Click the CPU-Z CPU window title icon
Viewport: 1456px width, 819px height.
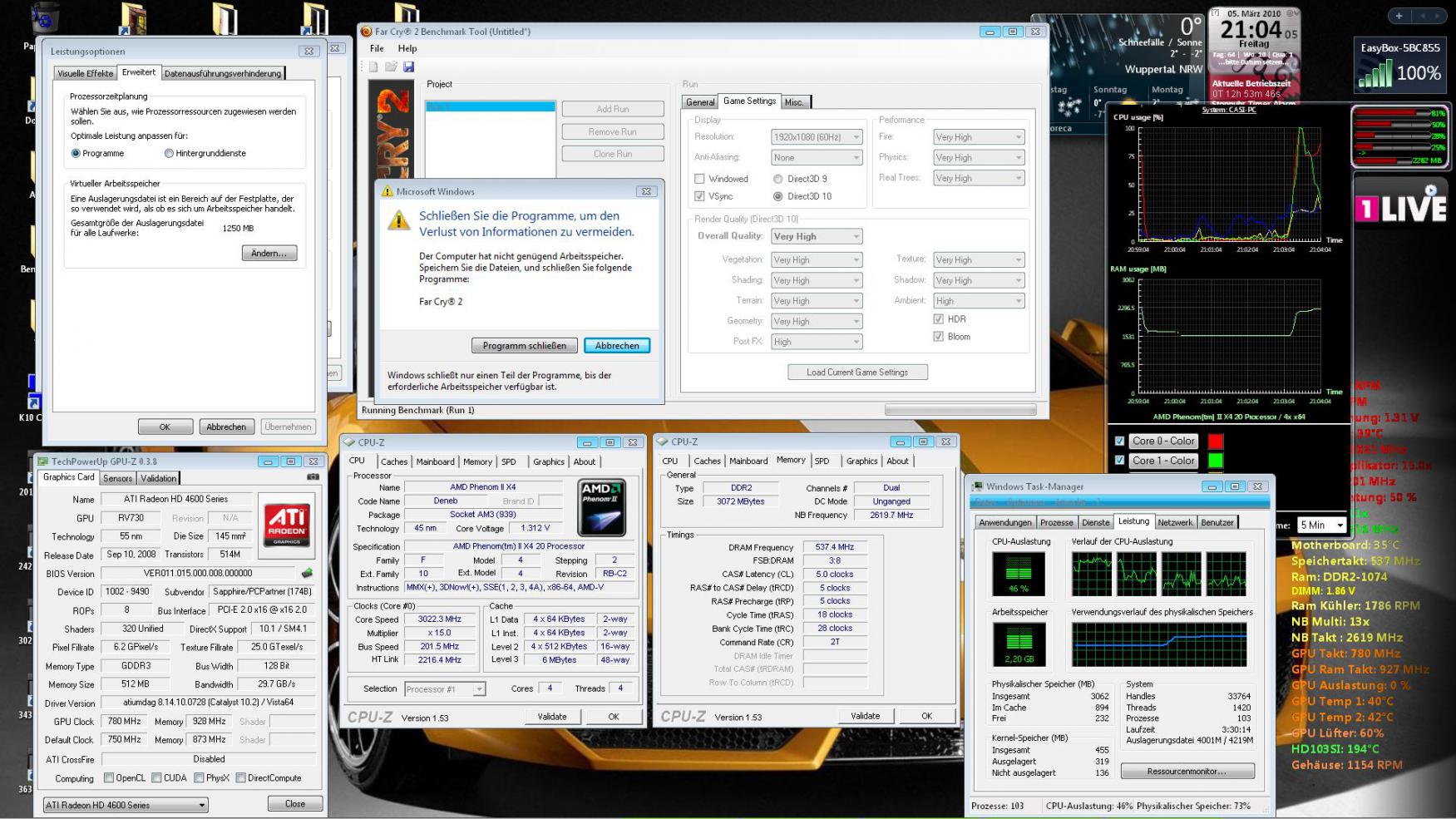pos(349,442)
